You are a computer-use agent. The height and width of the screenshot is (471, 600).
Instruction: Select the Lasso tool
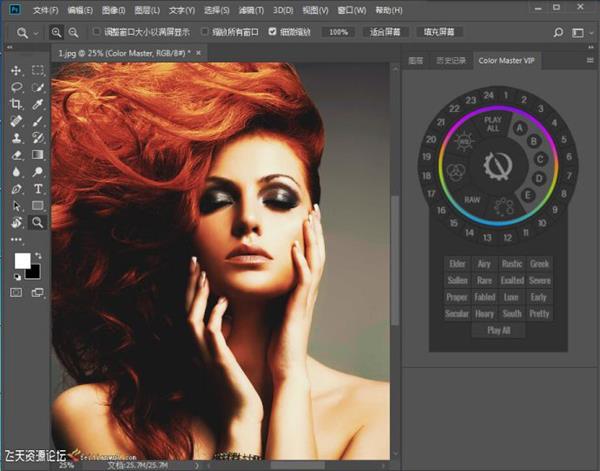click(x=16, y=88)
